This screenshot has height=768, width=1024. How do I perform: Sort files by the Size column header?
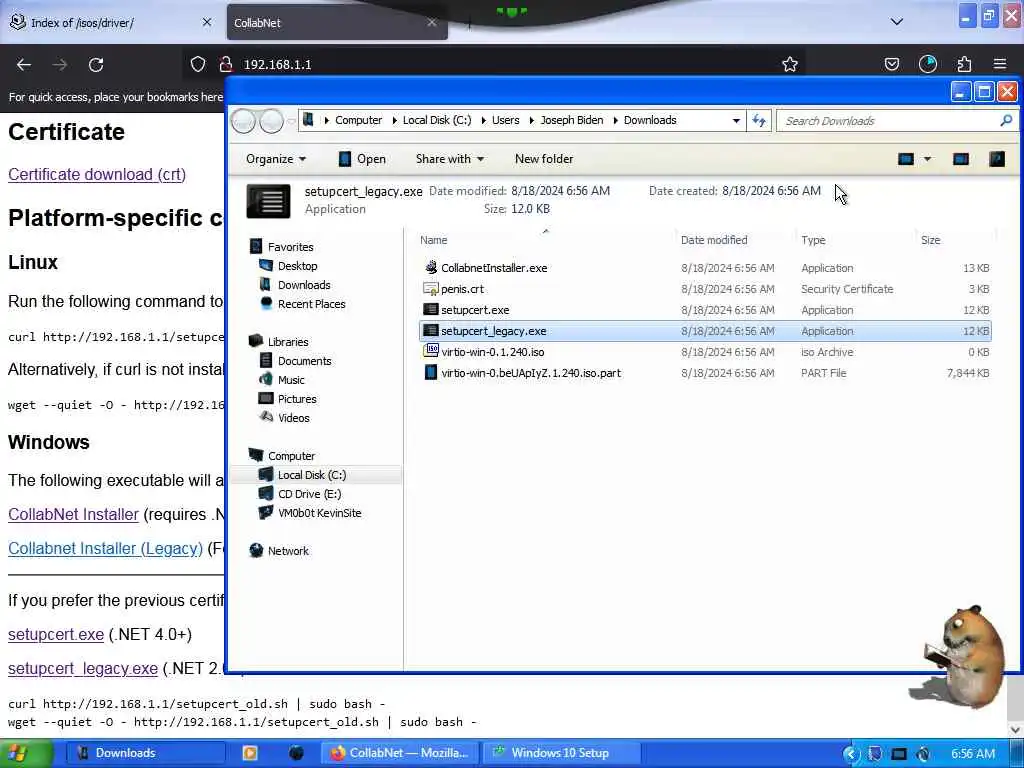930,240
